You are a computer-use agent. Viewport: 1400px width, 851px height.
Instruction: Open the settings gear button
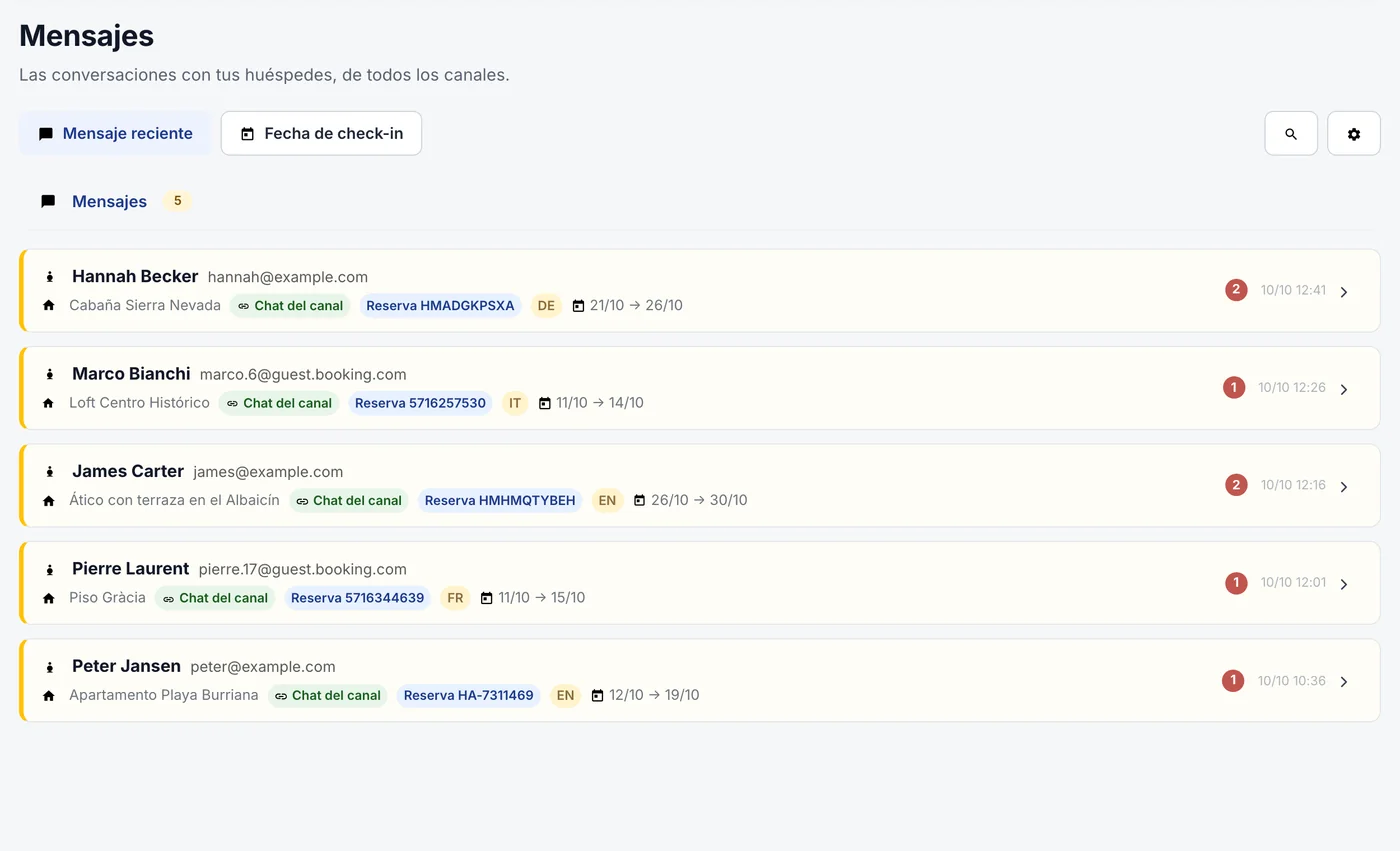[1354, 134]
